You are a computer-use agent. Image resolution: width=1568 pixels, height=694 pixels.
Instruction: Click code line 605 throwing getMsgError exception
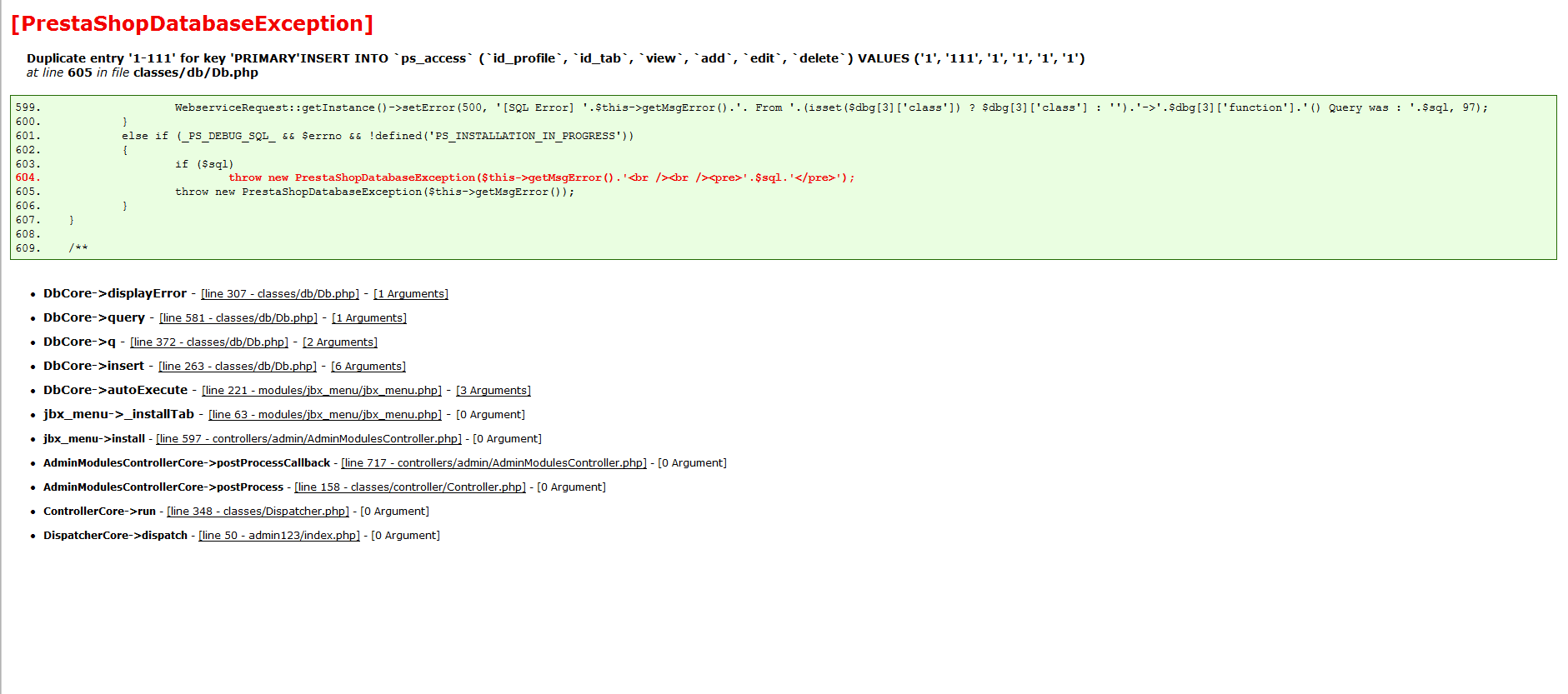(x=375, y=192)
